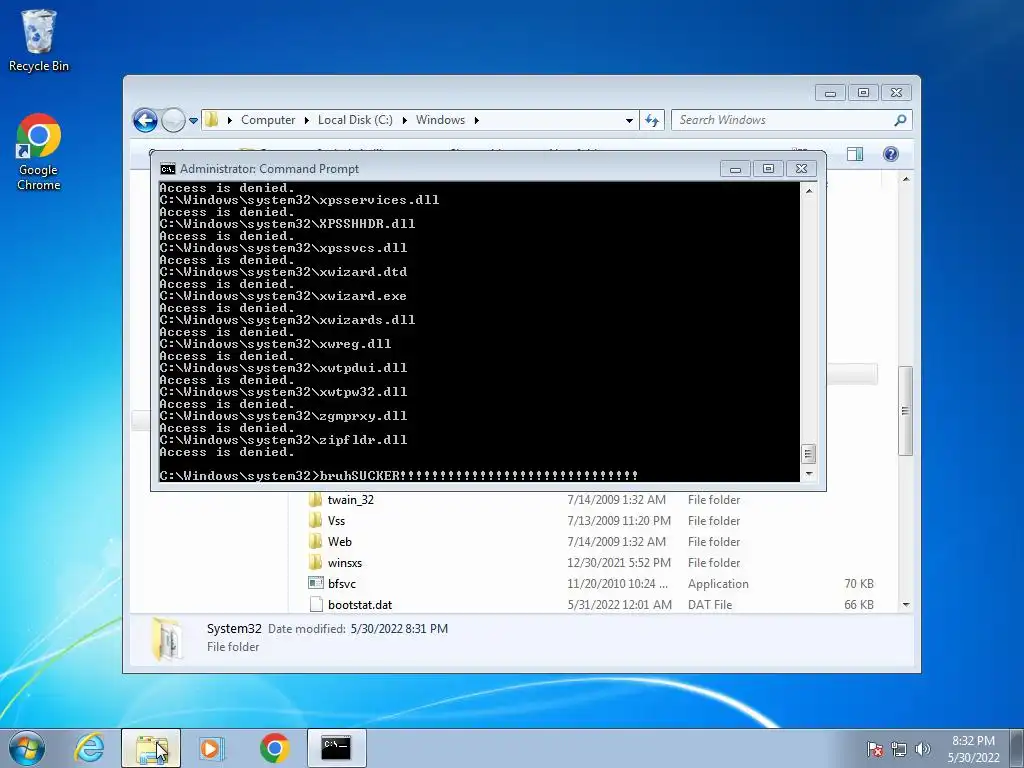Screen dimensions: 1024x768
Task: Click the folder icon in address bar
Action: click(x=212, y=120)
